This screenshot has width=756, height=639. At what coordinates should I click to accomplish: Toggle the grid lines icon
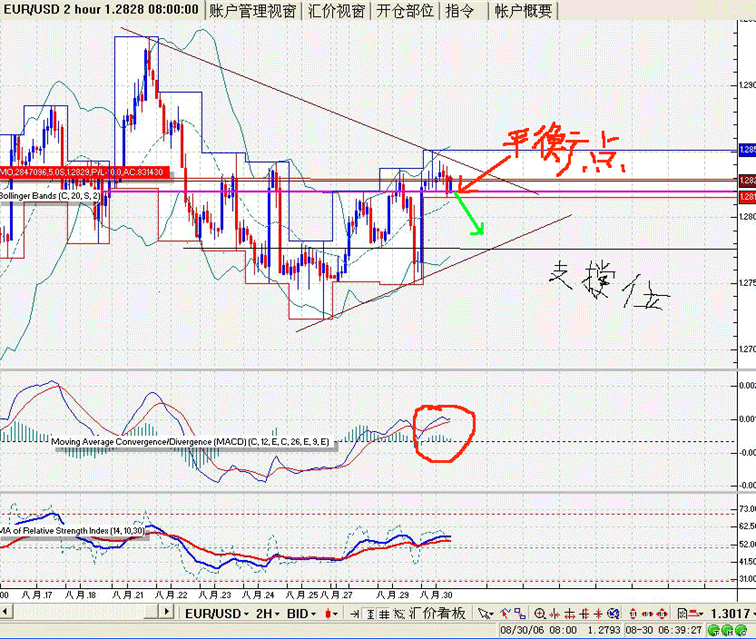[384, 613]
